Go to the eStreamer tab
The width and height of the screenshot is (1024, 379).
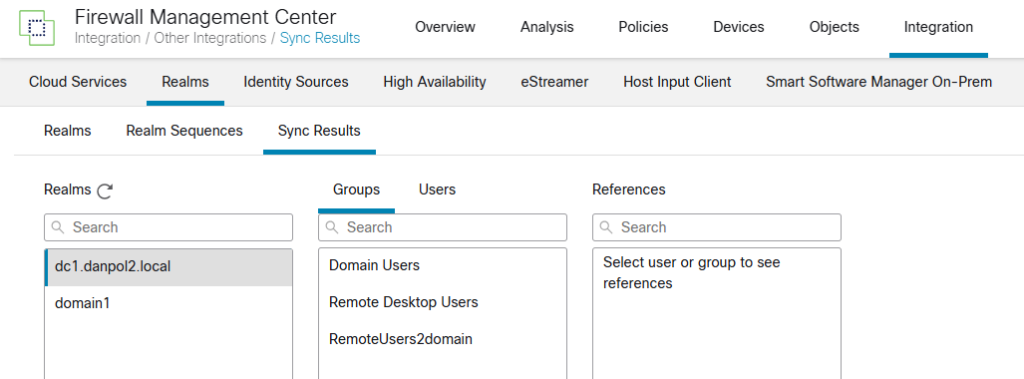tap(554, 82)
